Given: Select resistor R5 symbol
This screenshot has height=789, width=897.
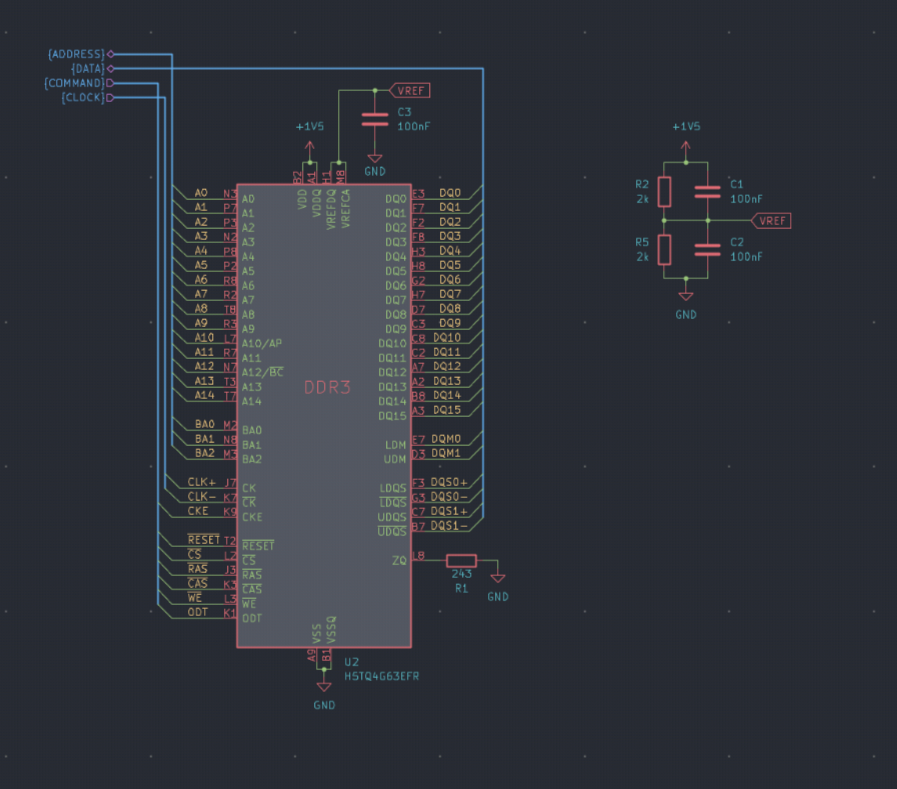Looking at the screenshot, I should click(664, 249).
